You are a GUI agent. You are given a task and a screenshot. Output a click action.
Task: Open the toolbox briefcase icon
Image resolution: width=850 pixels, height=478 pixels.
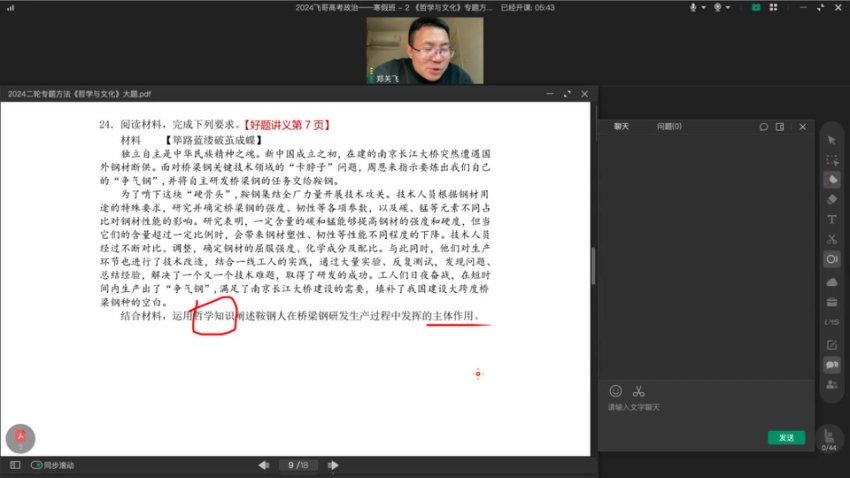click(x=832, y=302)
